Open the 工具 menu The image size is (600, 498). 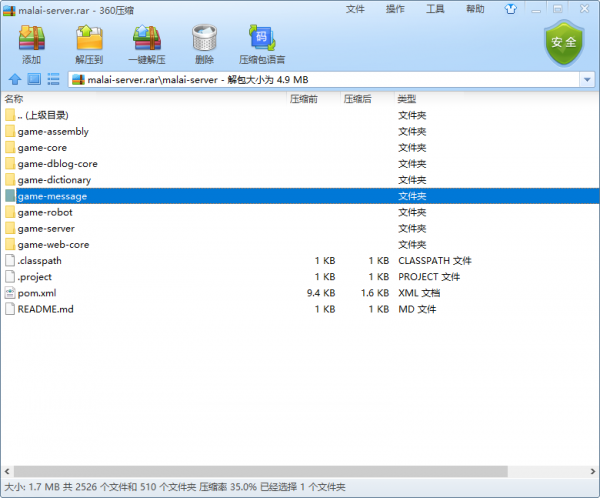pos(435,9)
